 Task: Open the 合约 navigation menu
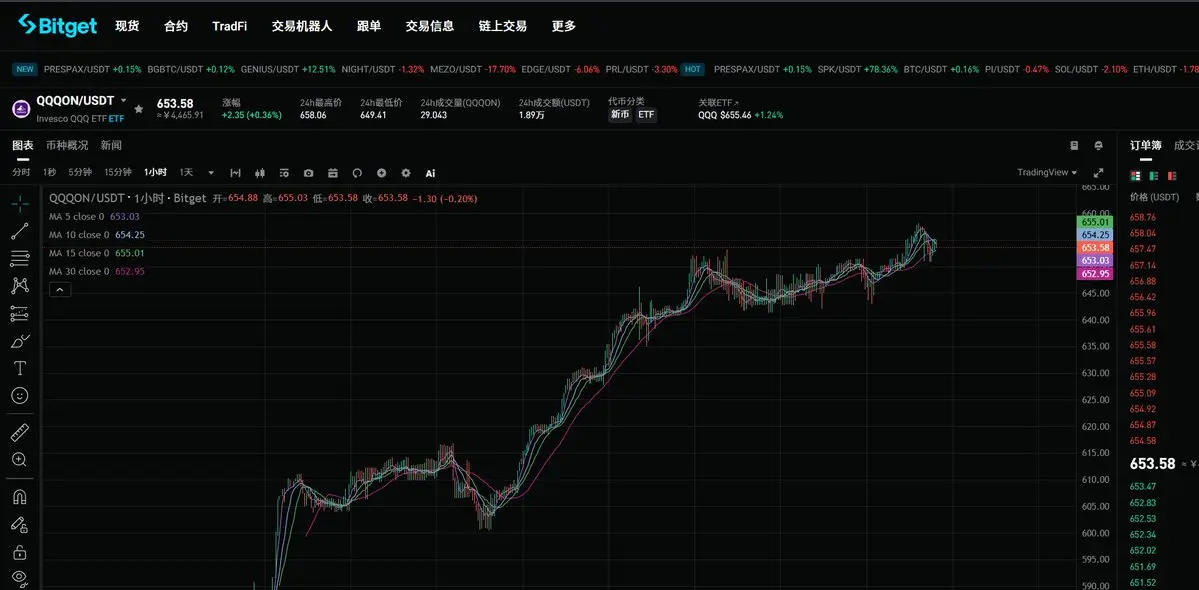pyautogui.click(x=176, y=26)
